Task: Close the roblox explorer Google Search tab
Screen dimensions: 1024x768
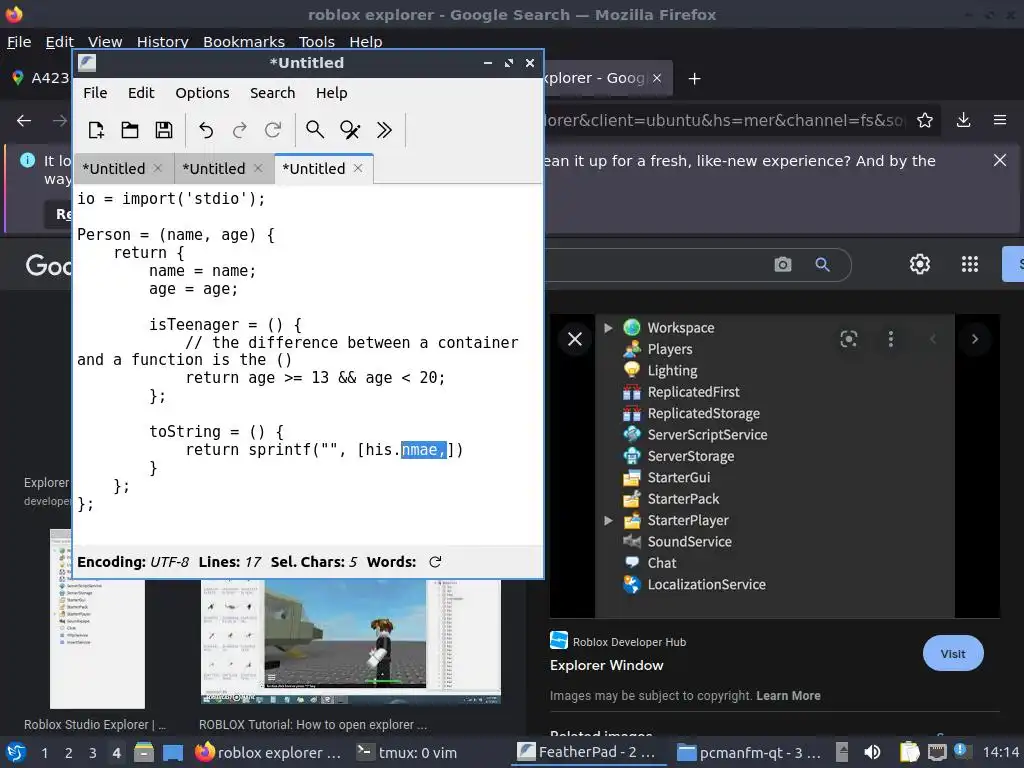Action: tap(657, 78)
